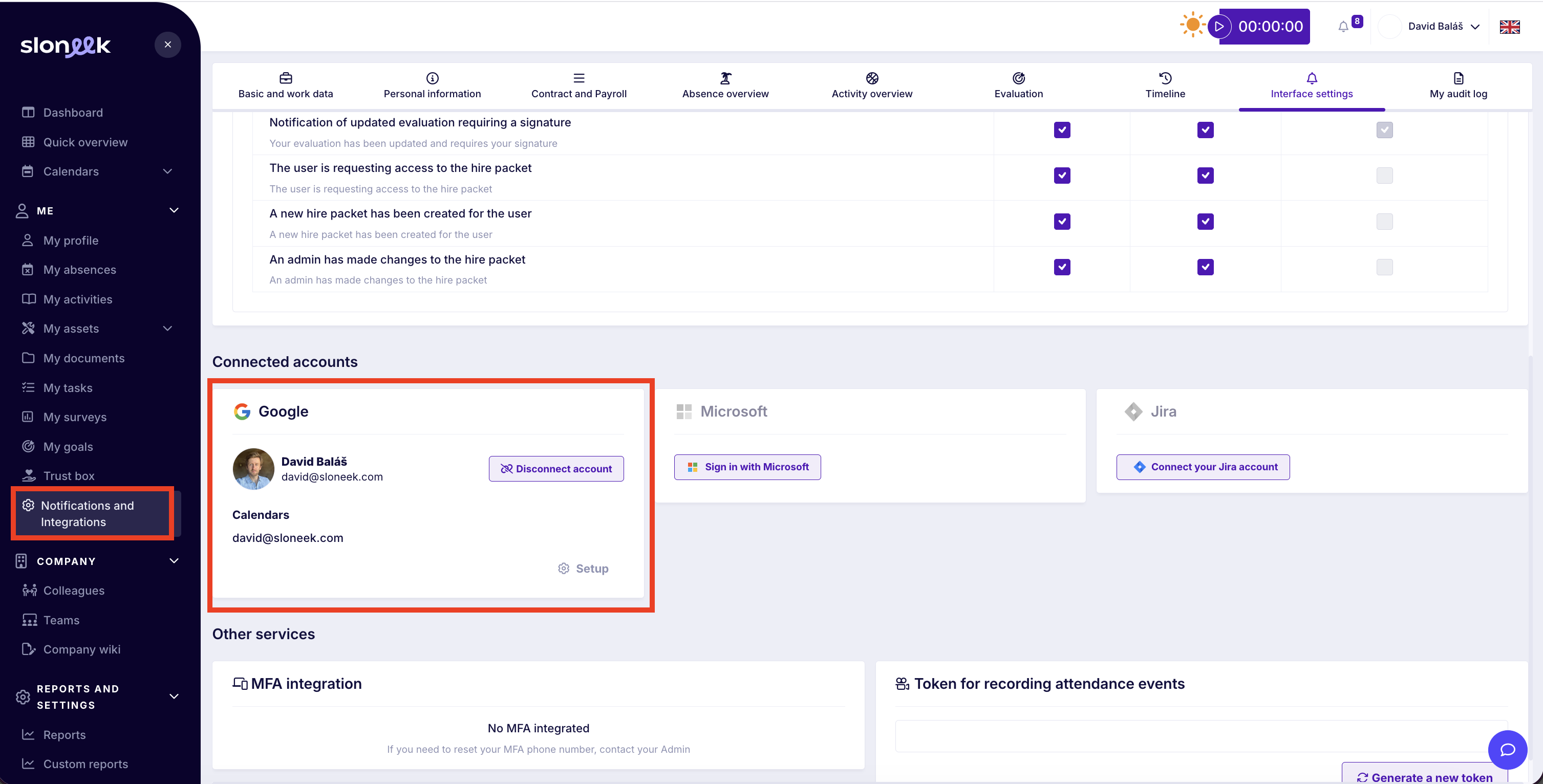The height and width of the screenshot is (784, 1543).
Task: Click the Microsoft logo in Connected accounts
Action: (683, 411)
